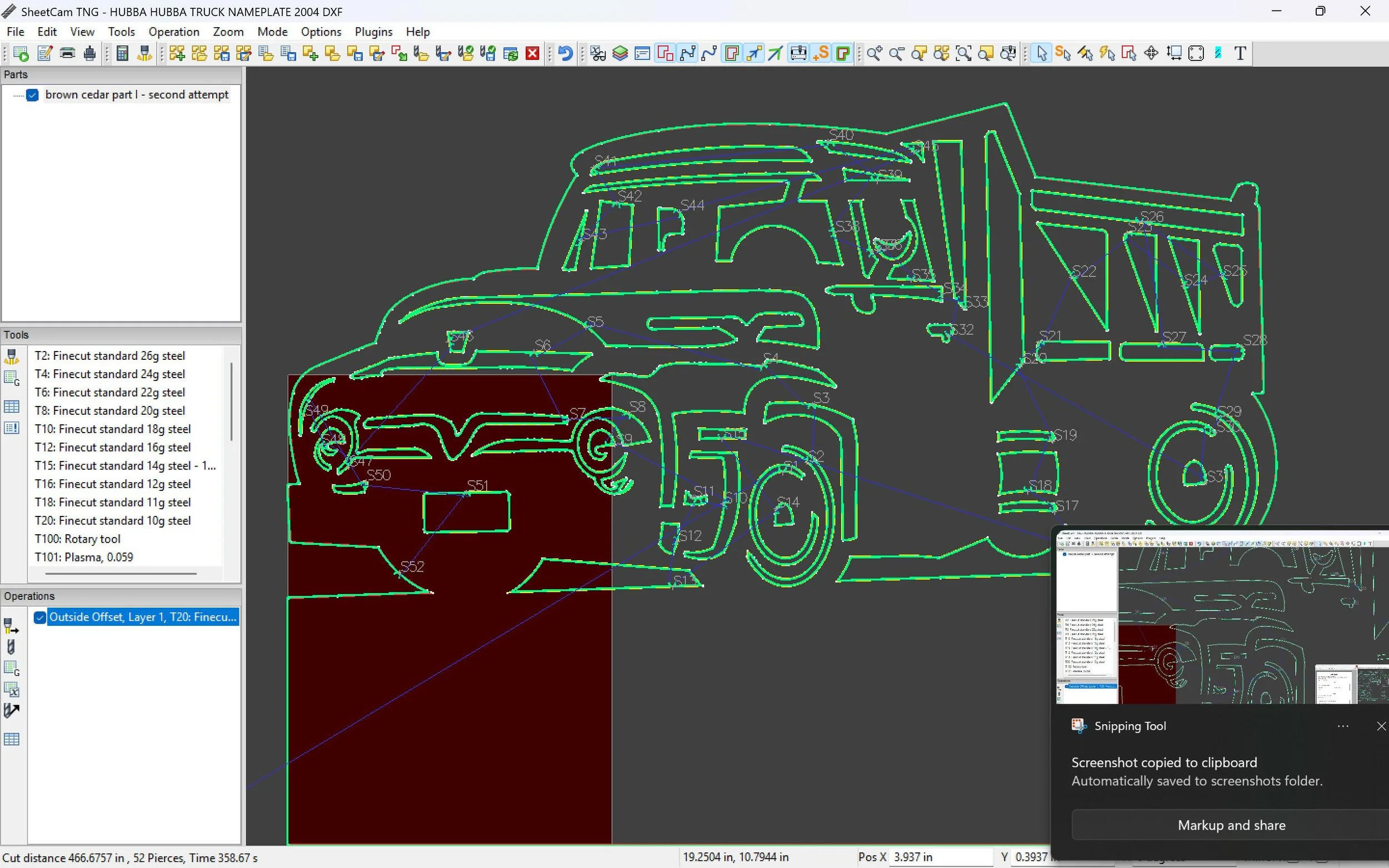Click the red X delete icon
The width and height of the screenshot is (1389, 868).
[533, 53]
